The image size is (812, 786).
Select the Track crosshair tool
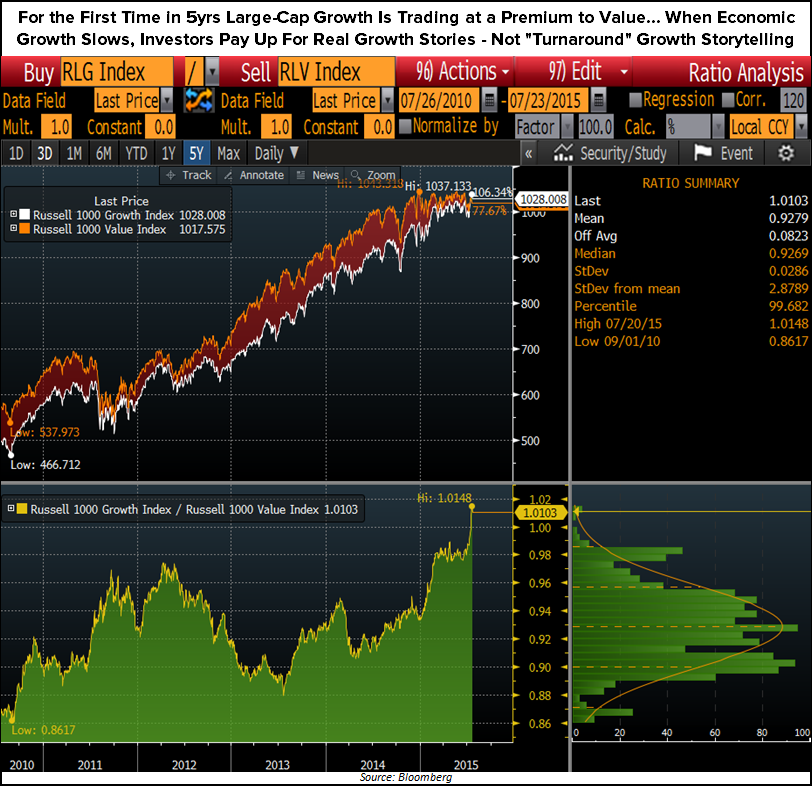click(x=190, y=175)
